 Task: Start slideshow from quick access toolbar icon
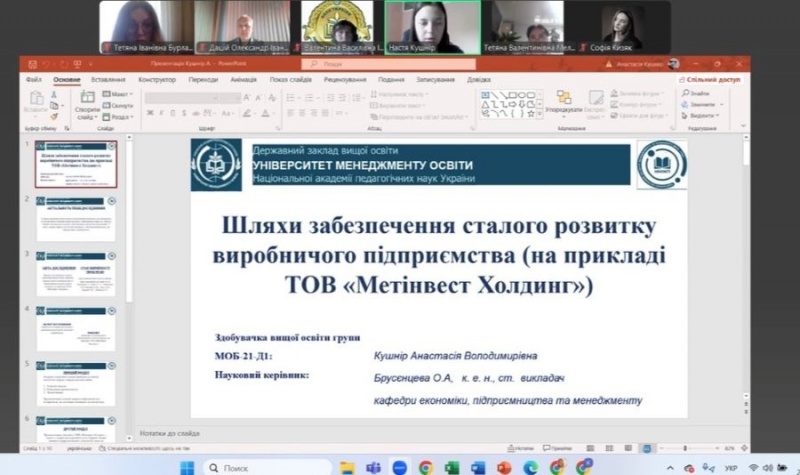(78, 64)
